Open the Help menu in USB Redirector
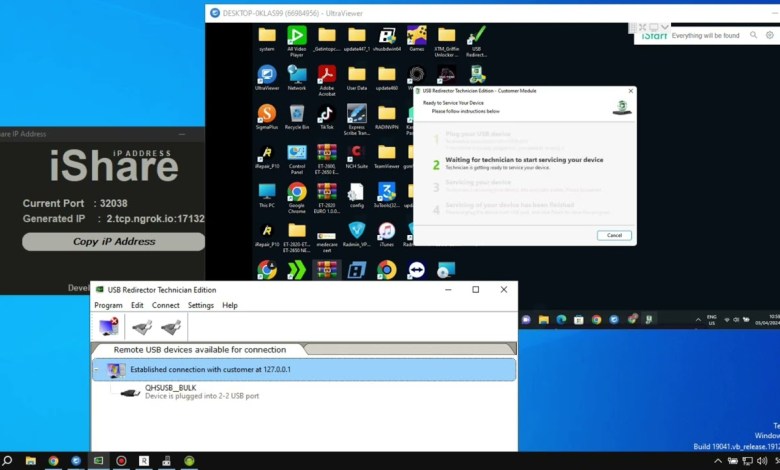 click(x=229, y=305)
